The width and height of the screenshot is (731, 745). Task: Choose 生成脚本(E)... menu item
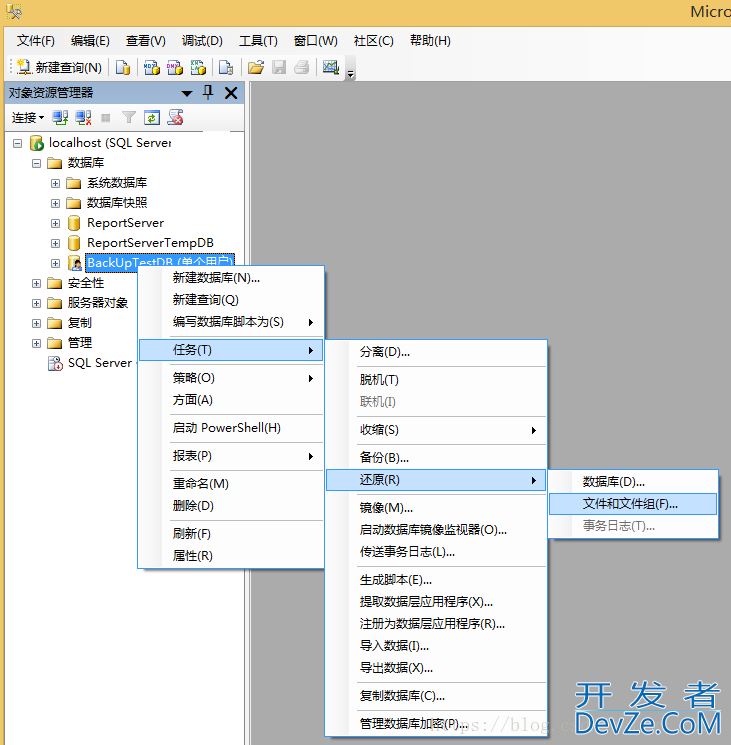click(x=436, y=580)
